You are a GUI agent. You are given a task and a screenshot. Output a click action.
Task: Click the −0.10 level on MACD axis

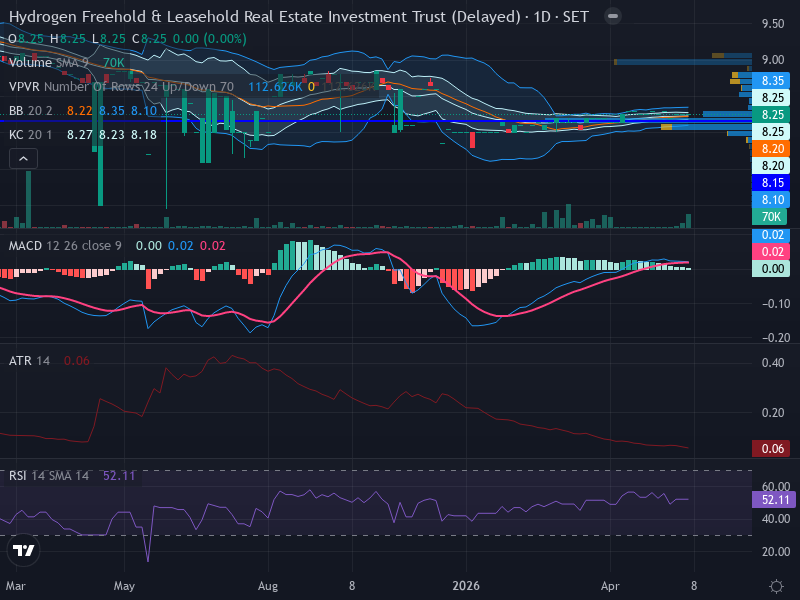pos(776,304)
